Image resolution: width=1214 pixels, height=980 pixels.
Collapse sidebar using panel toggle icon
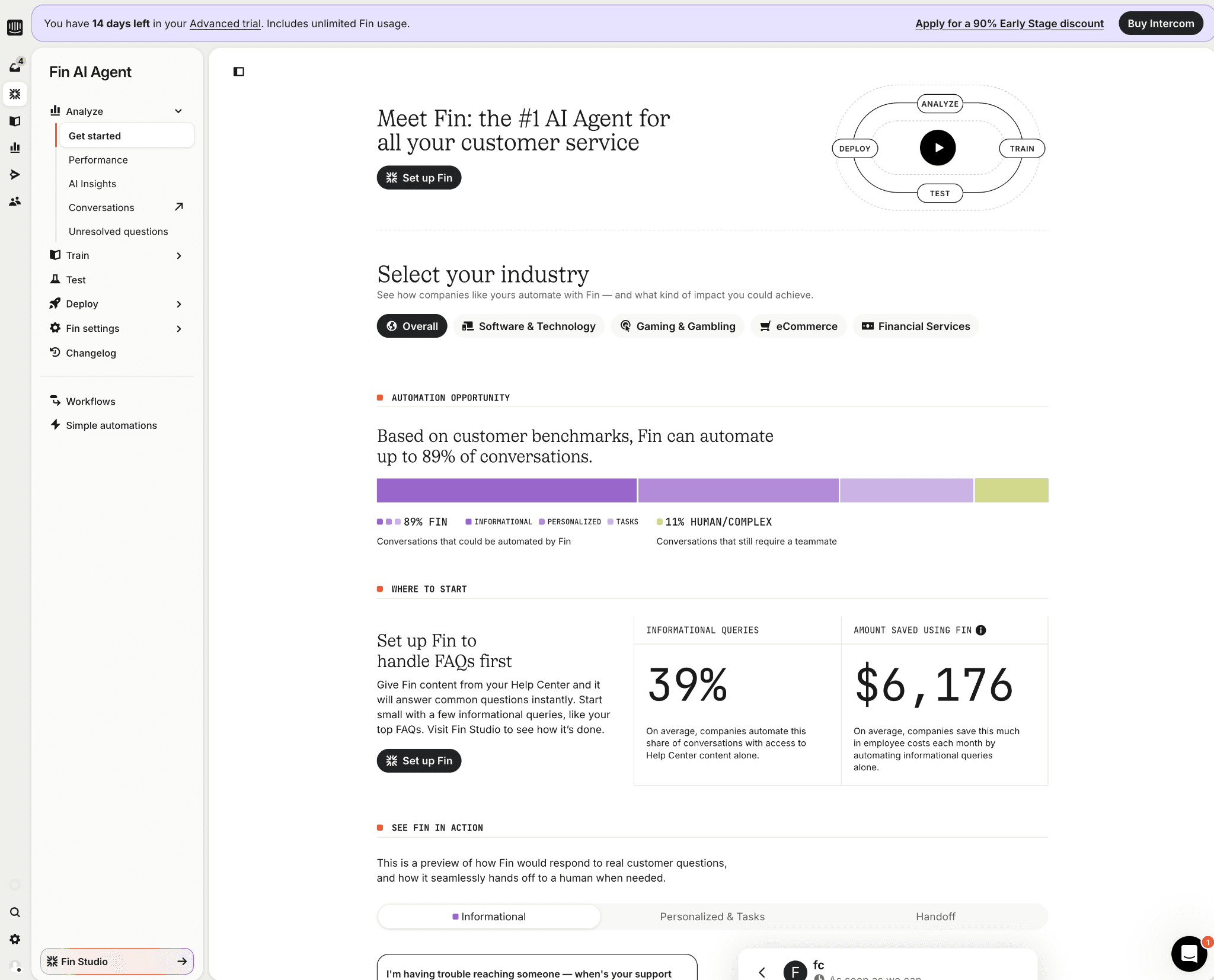point(239,72)
